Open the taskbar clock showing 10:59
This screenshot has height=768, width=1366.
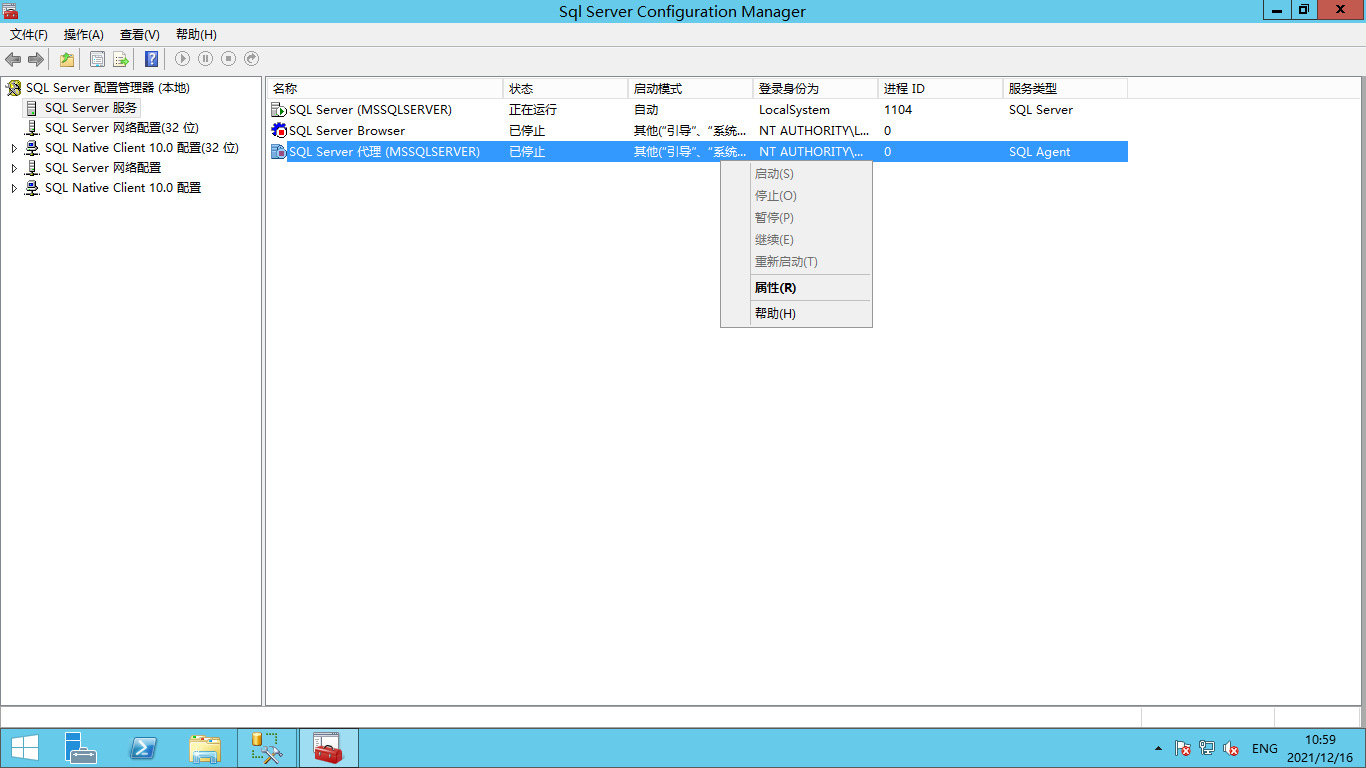[1320, 748]
